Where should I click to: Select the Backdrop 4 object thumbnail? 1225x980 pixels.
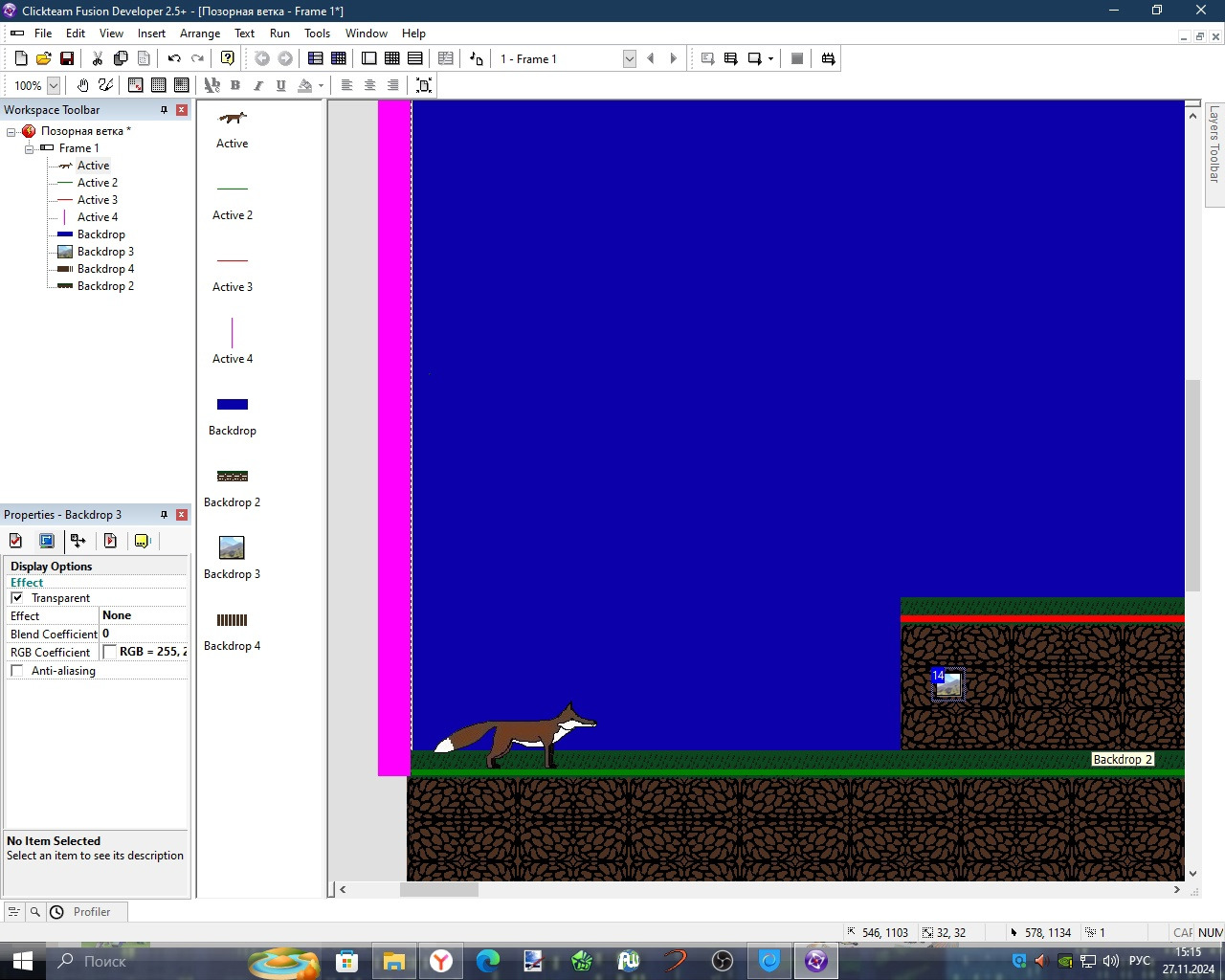pos(232,620)
